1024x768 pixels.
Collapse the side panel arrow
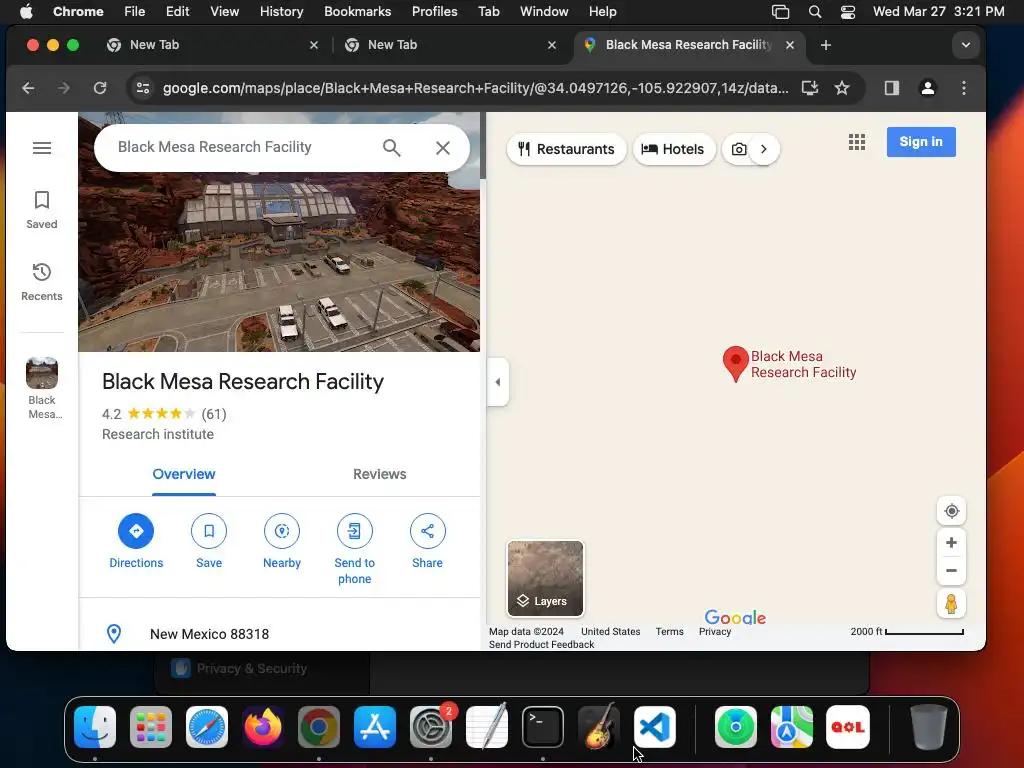[498, 382]
